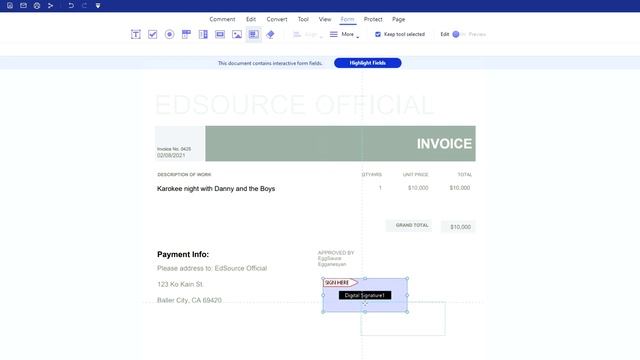
Task: Click the Align icon in the toolbar
Action: point(297,34)
